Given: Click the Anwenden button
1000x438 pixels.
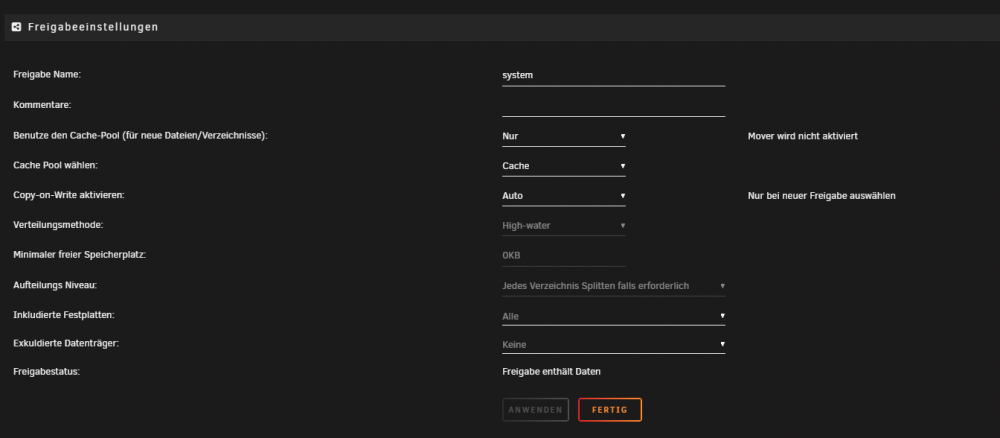Looking at the screenshot, I should (x=535, y=410).
